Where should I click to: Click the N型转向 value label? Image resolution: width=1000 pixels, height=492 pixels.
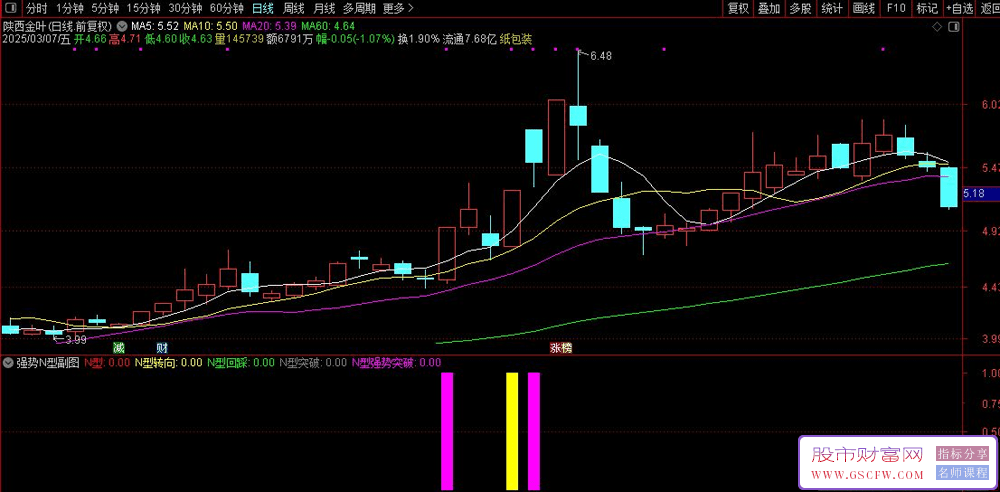[x=168, y=363]
